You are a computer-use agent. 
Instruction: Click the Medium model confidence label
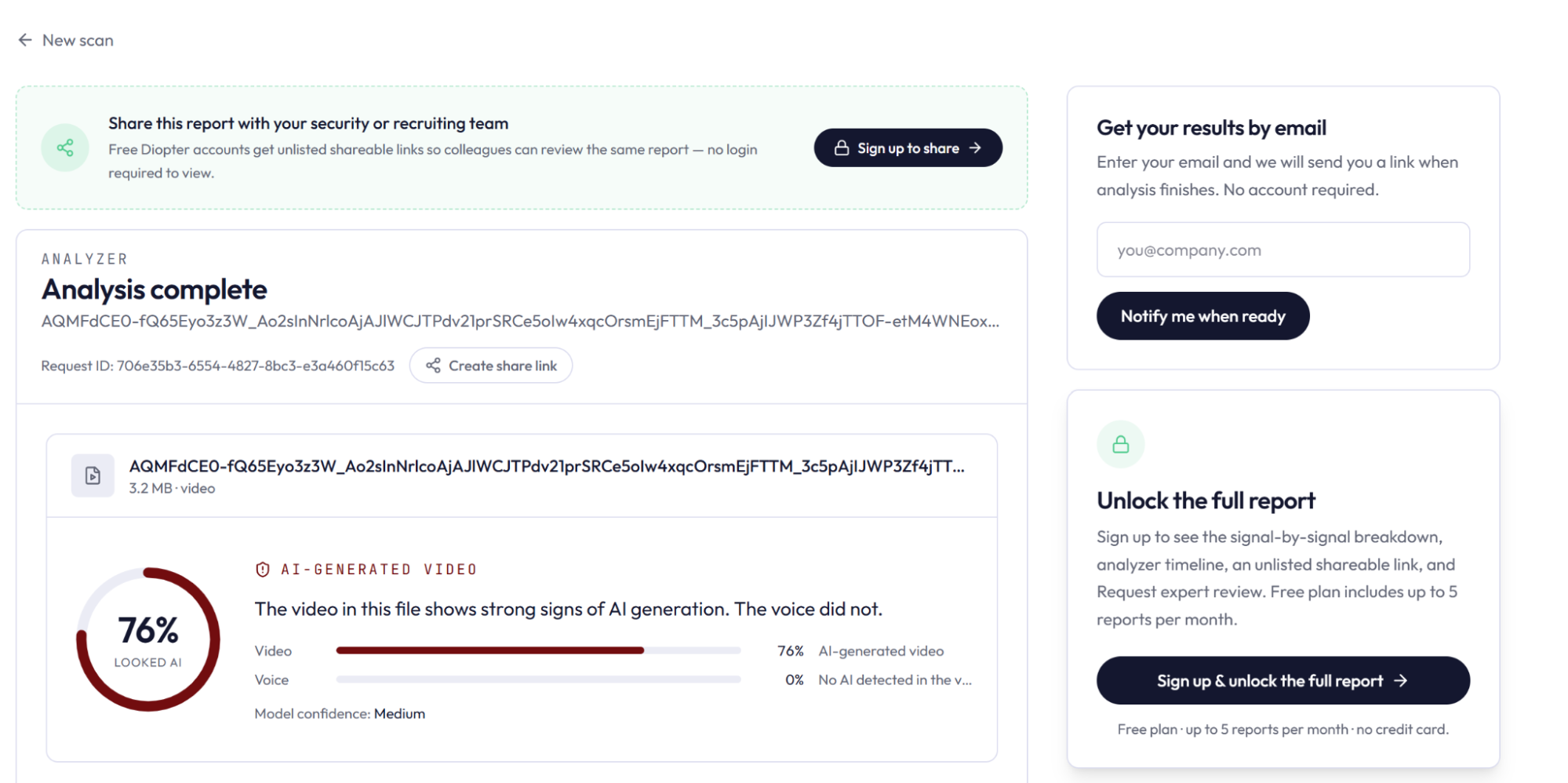point(399,714)
